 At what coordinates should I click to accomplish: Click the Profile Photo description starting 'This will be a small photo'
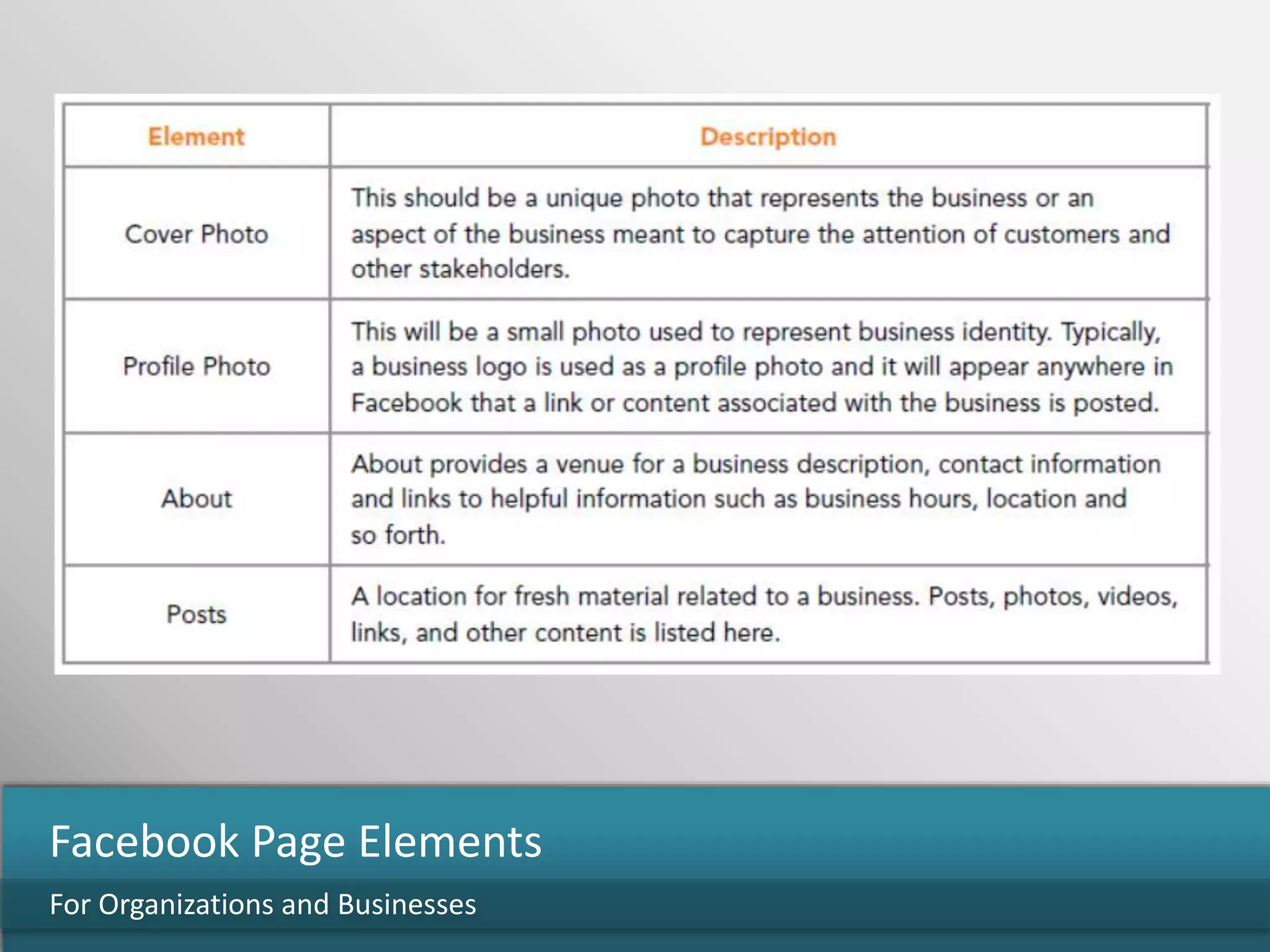coord(762,367)
